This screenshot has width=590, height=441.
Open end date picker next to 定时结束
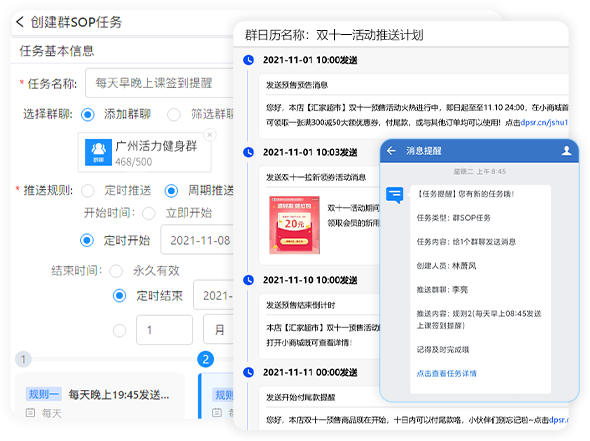(x=214, y=295)
